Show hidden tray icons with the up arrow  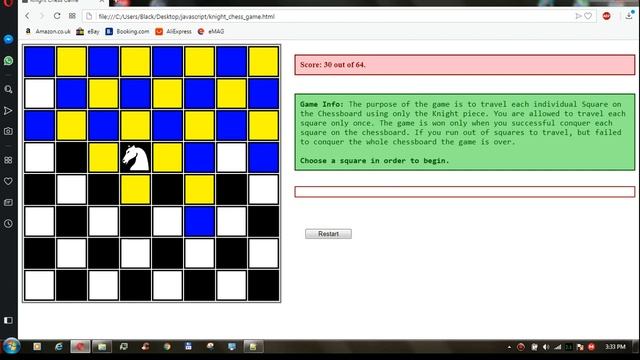[x=509, y=347]
